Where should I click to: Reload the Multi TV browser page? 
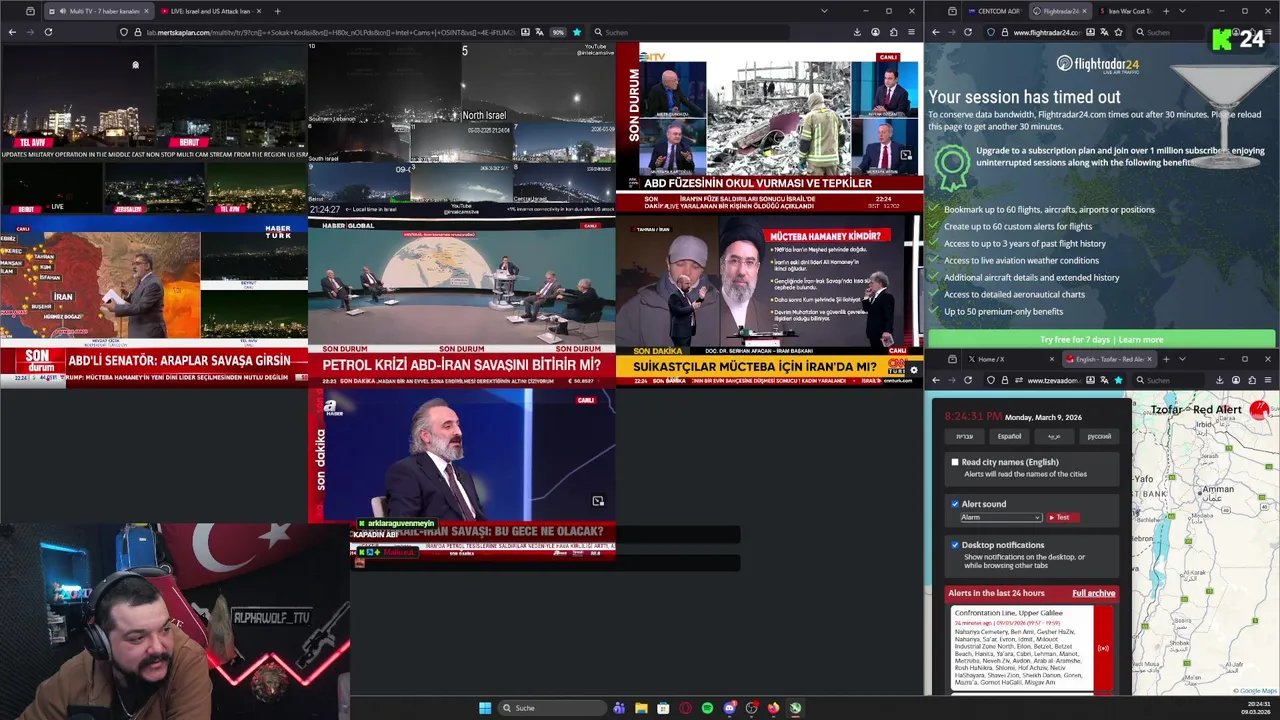[48, 32]
